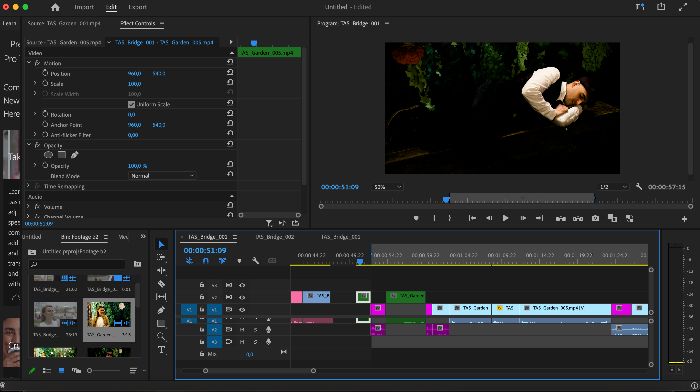The height and width of the screenshot is (392, 700).
Task: Open playback resolution 1/2 dropdown
Action: tap(613, 187)
